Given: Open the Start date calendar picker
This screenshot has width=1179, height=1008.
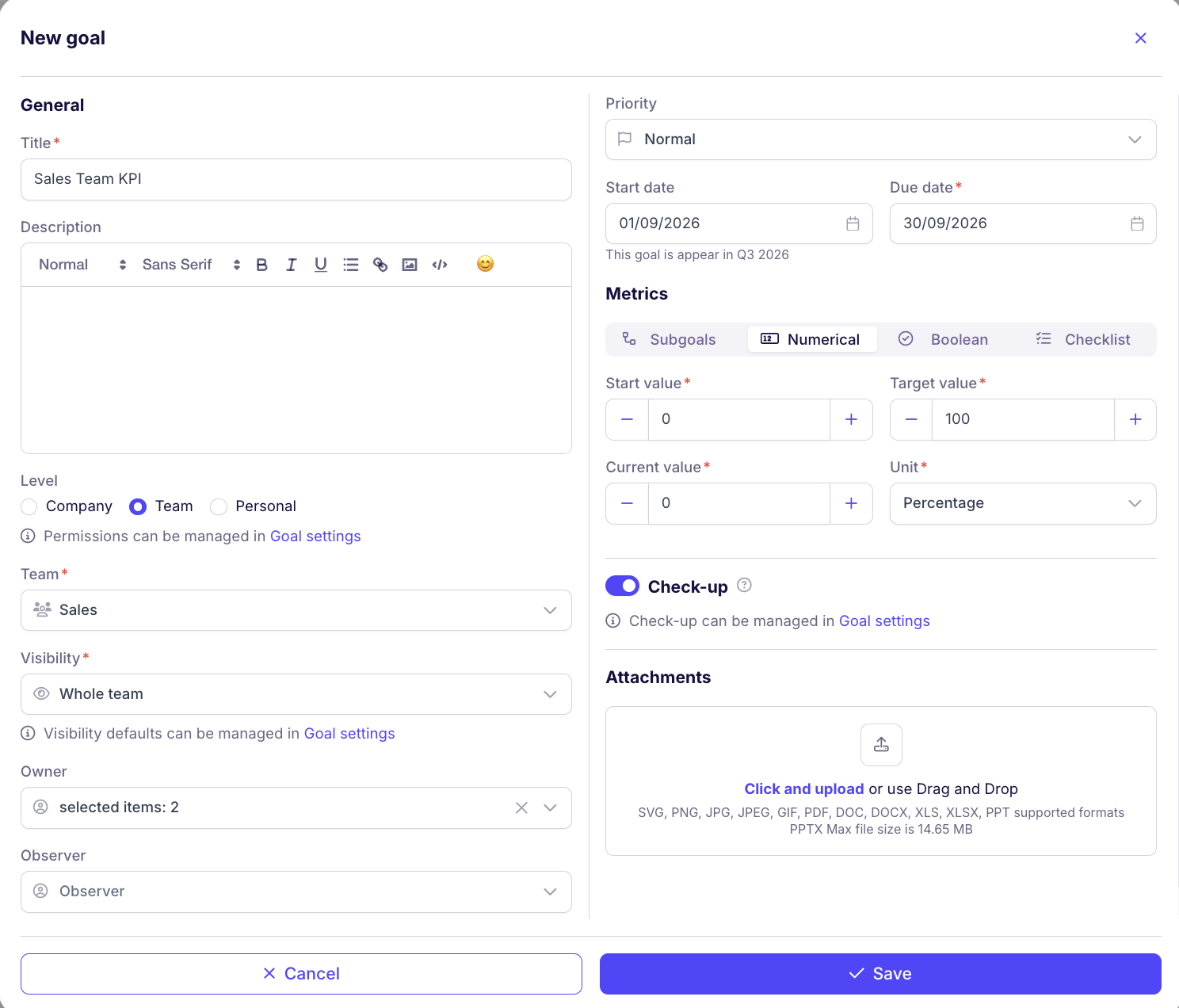Looking at the screenshot, I should [x=853, y=223].
